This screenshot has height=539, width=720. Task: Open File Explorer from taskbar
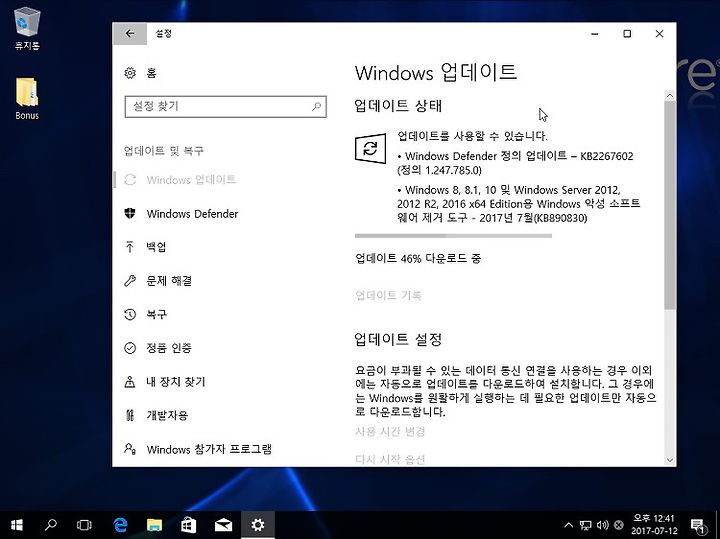[154, 525]
